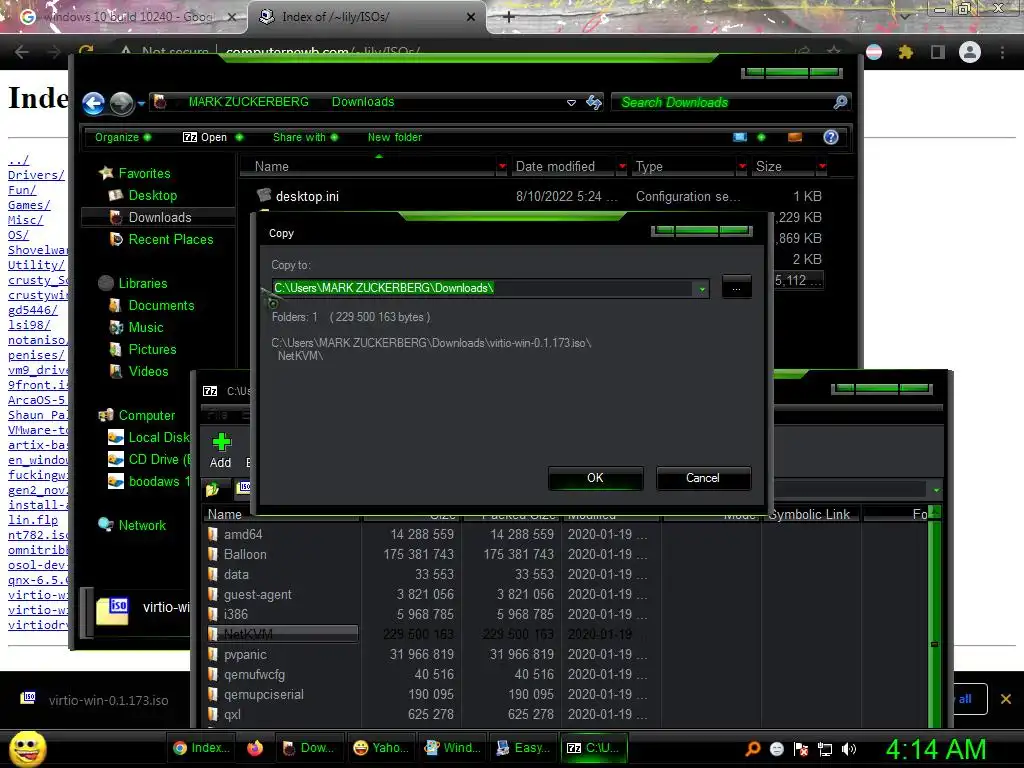Toggle Chrome side panel icon
The image size is (1024, 768).
click(938, 52)
